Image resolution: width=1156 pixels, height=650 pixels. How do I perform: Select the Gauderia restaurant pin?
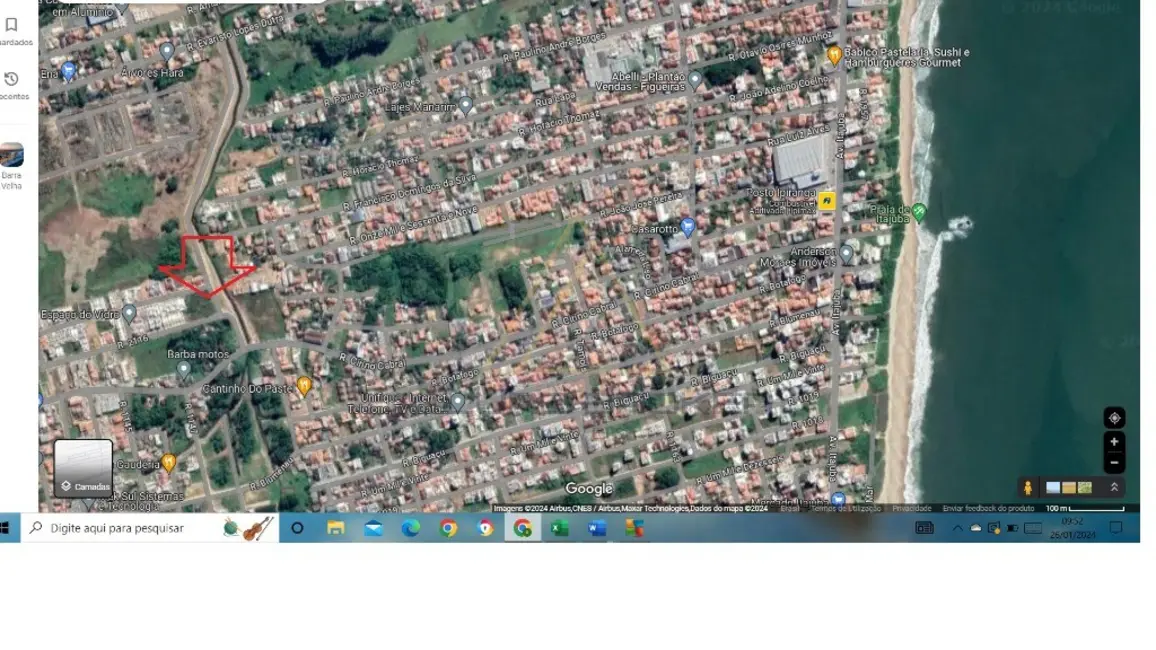(x=170, y=461)
